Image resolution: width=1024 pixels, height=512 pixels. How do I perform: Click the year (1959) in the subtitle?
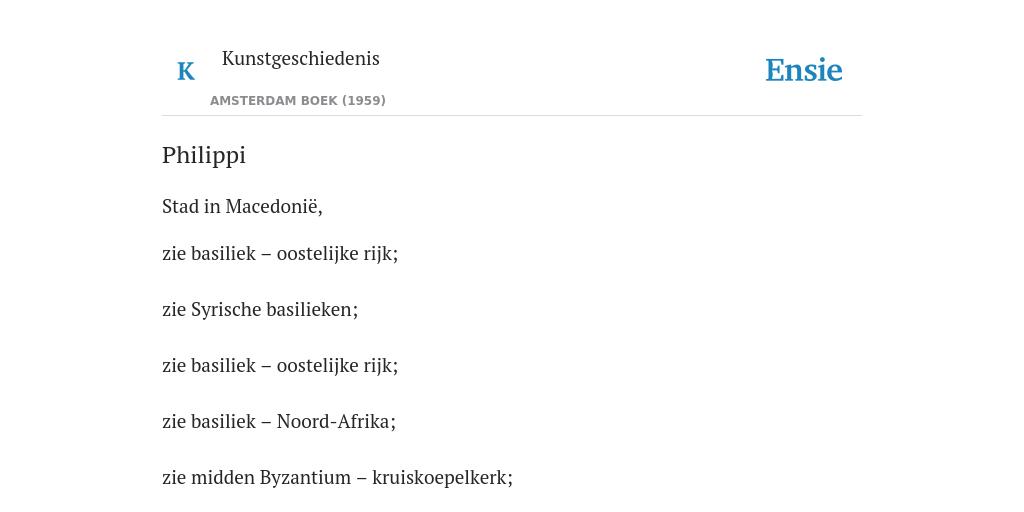[x=364, y=101]
